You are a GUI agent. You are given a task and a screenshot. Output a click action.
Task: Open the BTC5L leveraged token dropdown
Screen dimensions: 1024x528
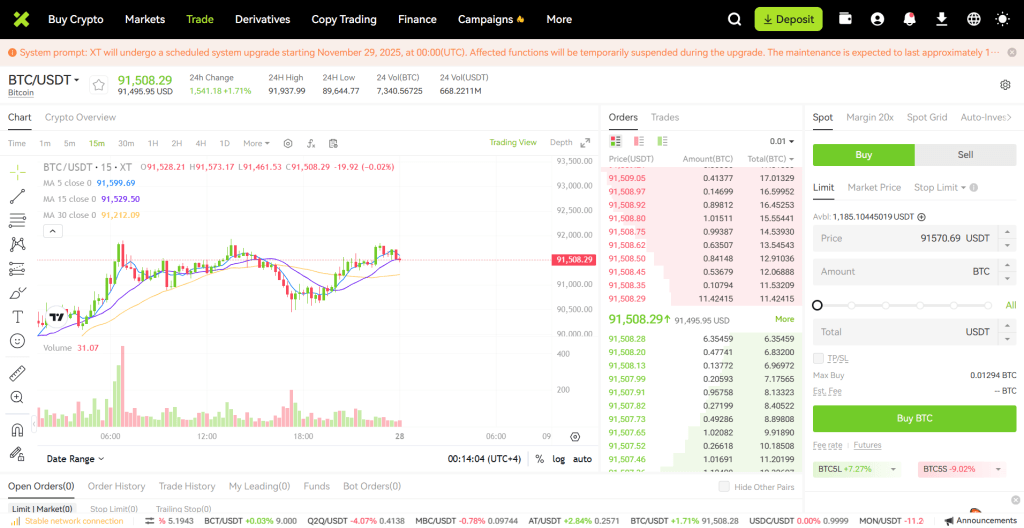point(856,469)
